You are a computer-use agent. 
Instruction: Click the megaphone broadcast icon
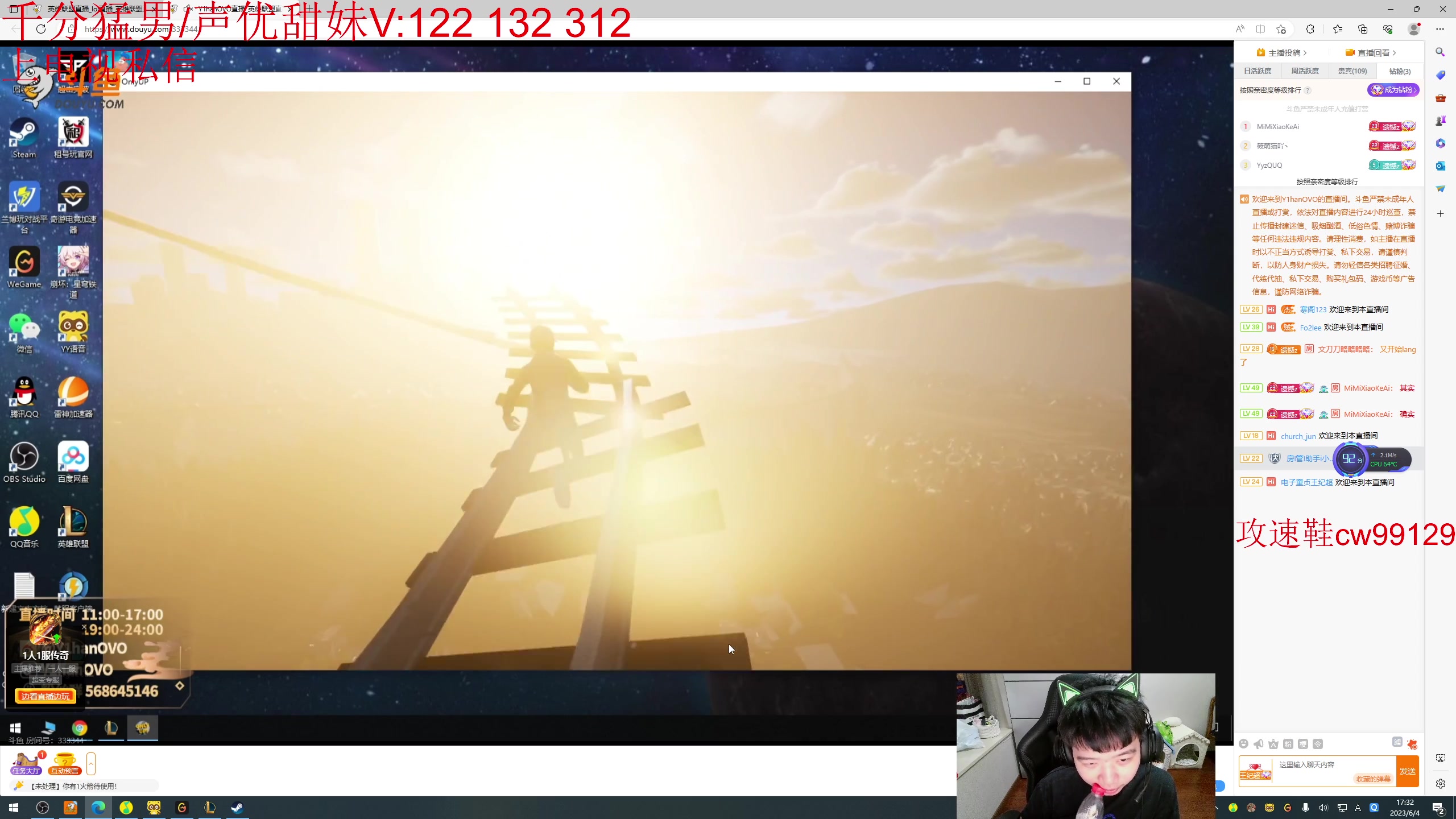(x=1259, y=744)
